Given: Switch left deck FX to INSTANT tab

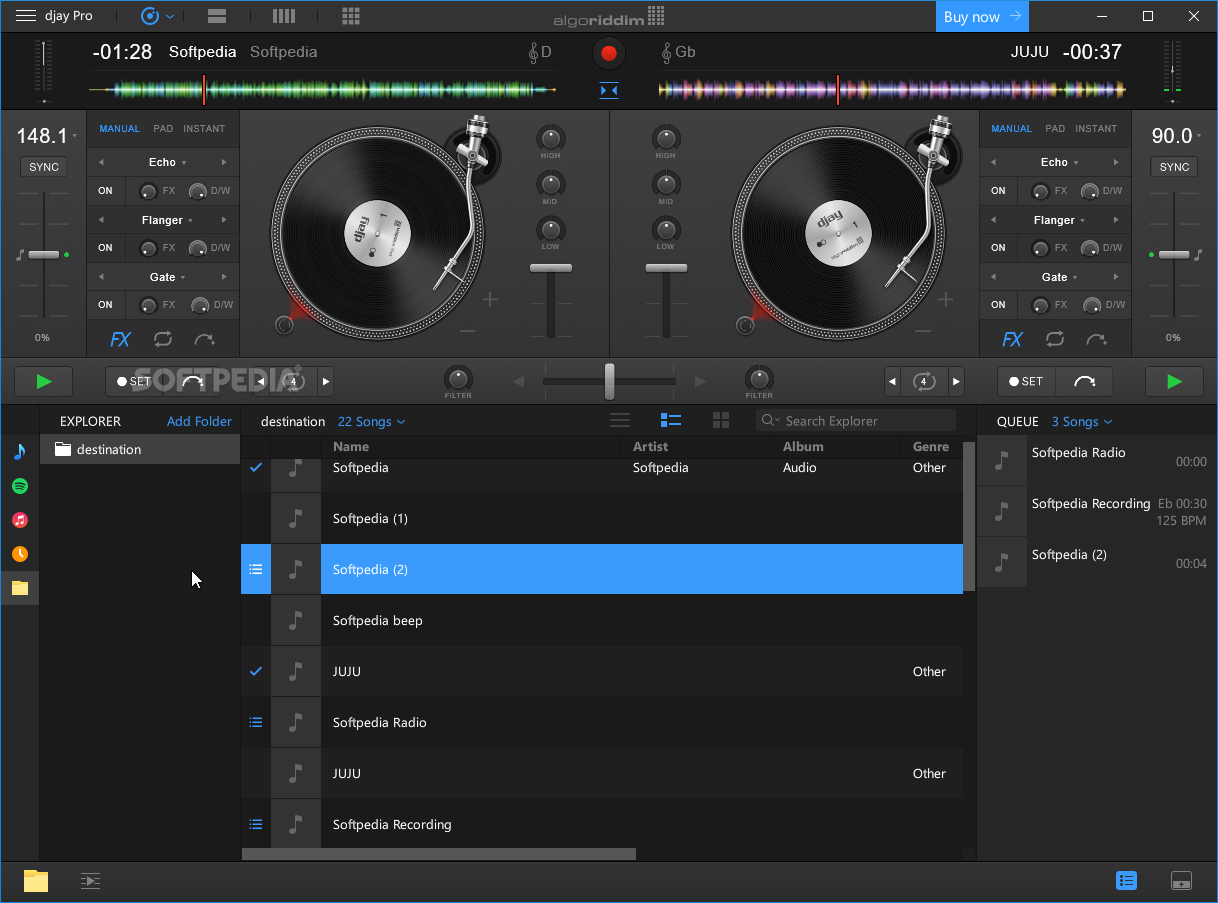Looking at the screenshot, I should (x=204, y=129).
